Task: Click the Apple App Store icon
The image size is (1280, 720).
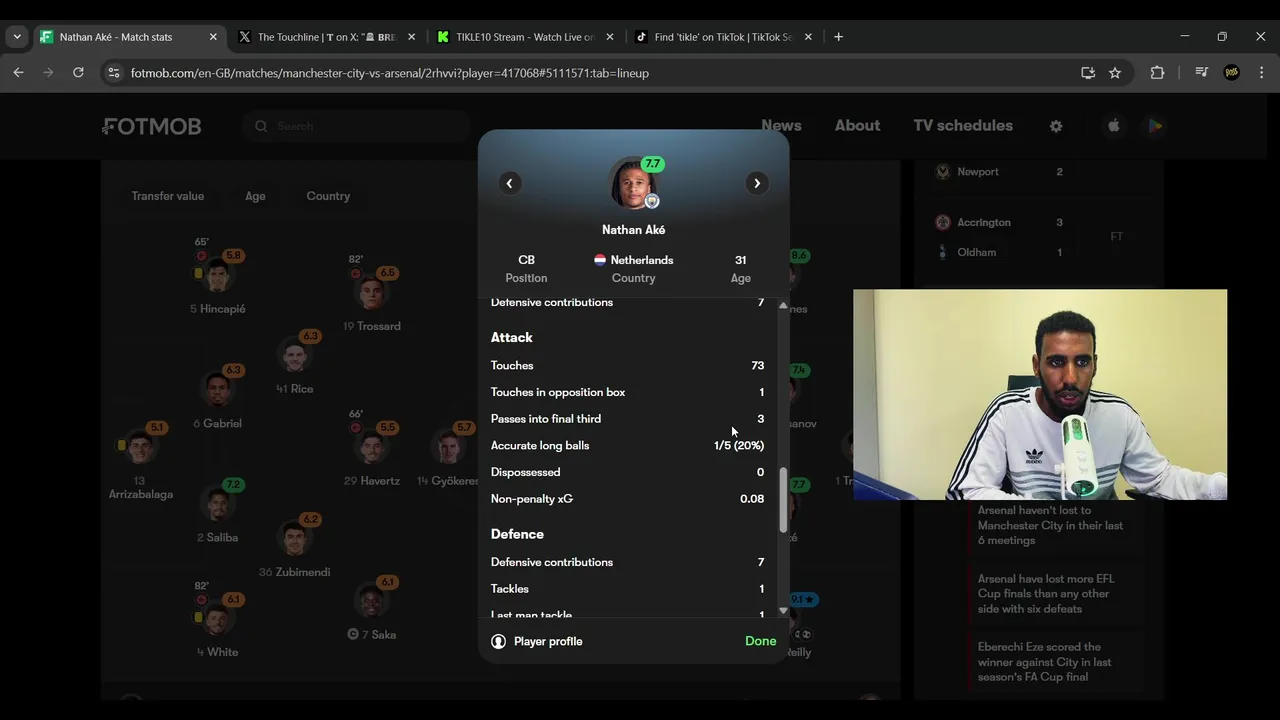Action: (x=1113, y=126)
